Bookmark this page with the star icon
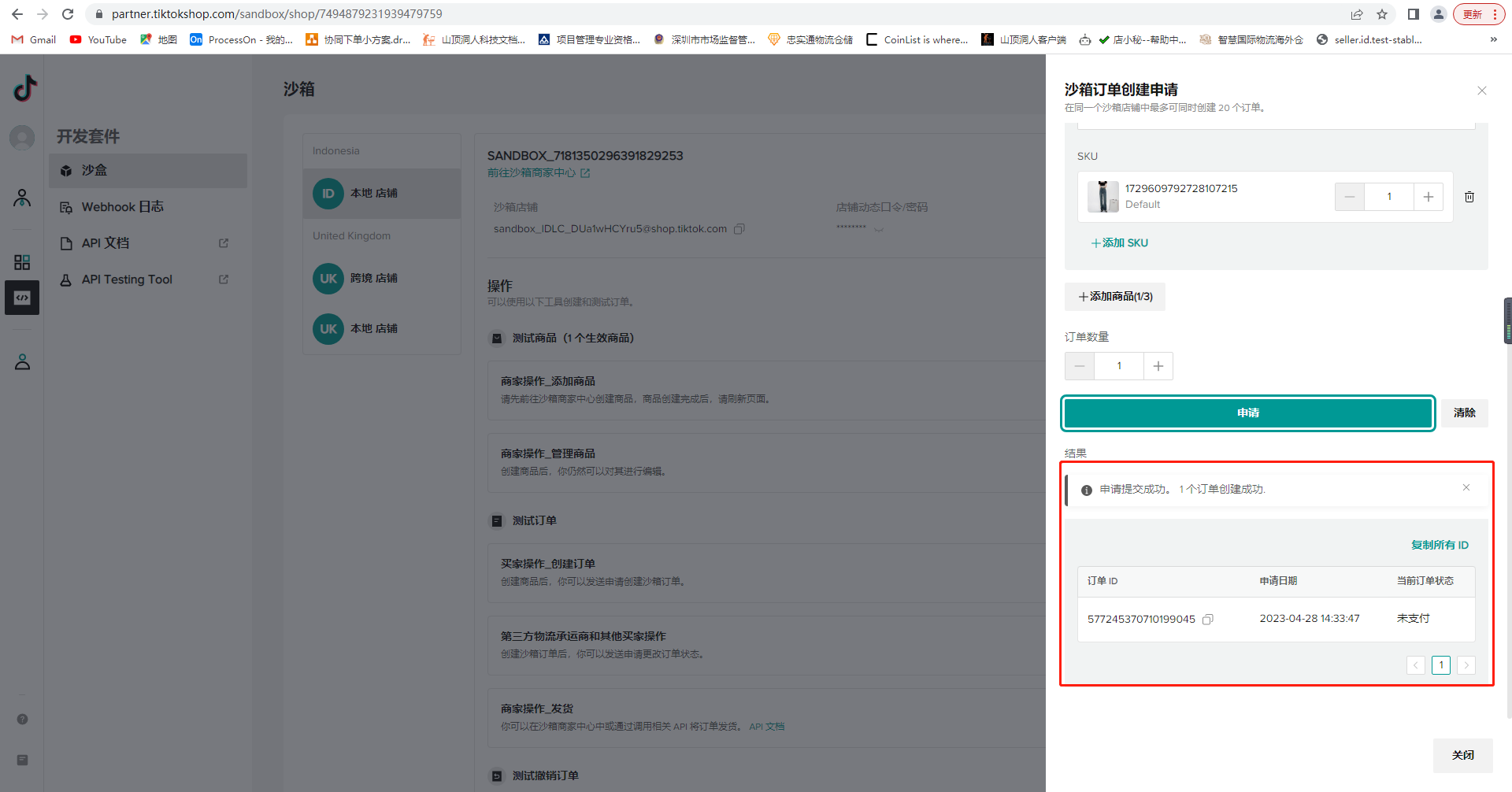This screenshot has height=792, width=1512. (1382, 14)
